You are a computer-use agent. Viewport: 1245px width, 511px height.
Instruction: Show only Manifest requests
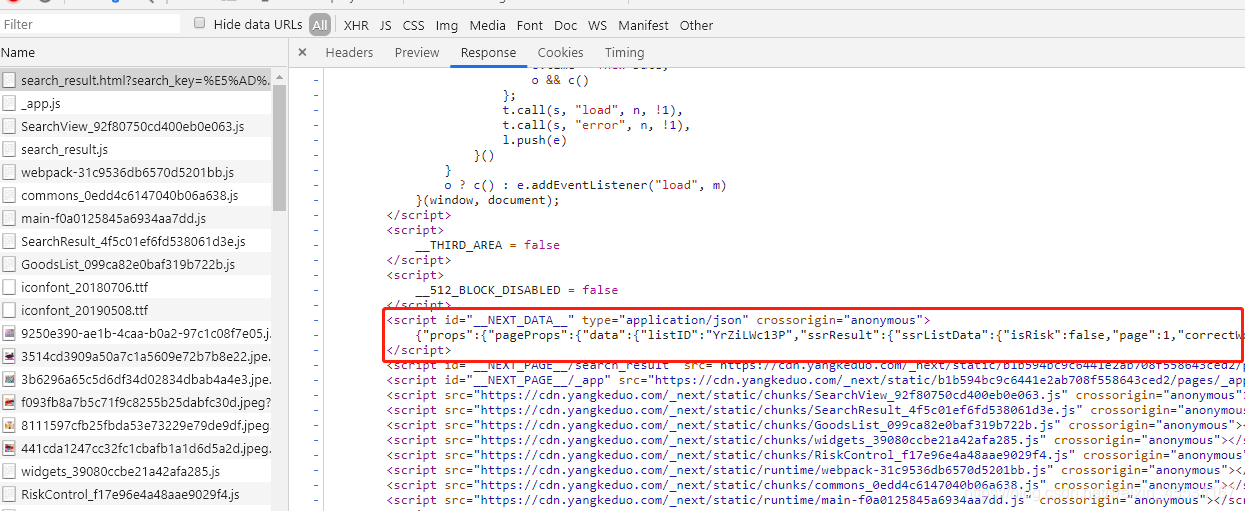[x=643, y=25]
